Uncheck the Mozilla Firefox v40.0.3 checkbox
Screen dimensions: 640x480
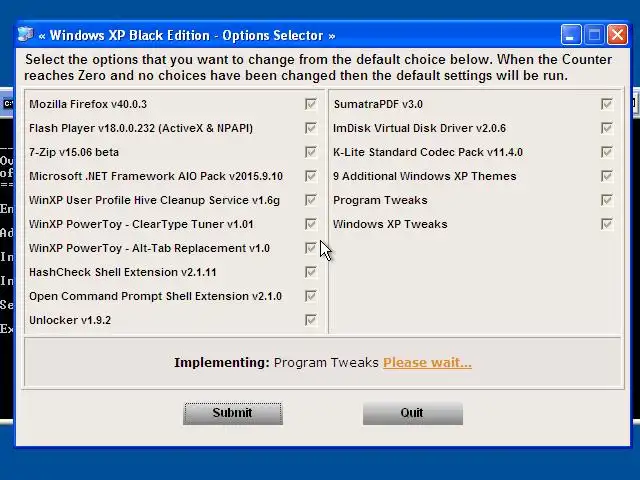tap(311, 104)
